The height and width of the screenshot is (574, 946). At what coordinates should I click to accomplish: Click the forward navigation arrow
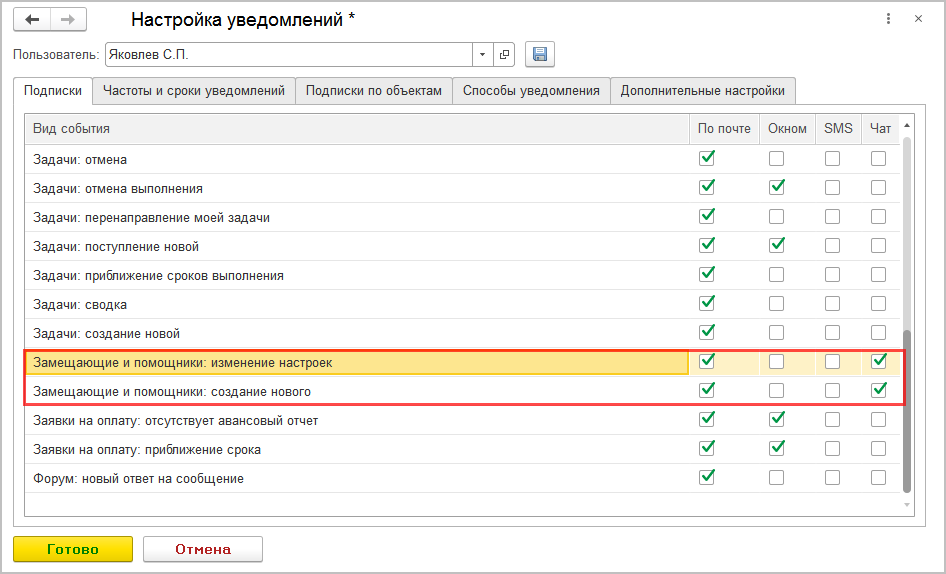[x=68, y=20]
